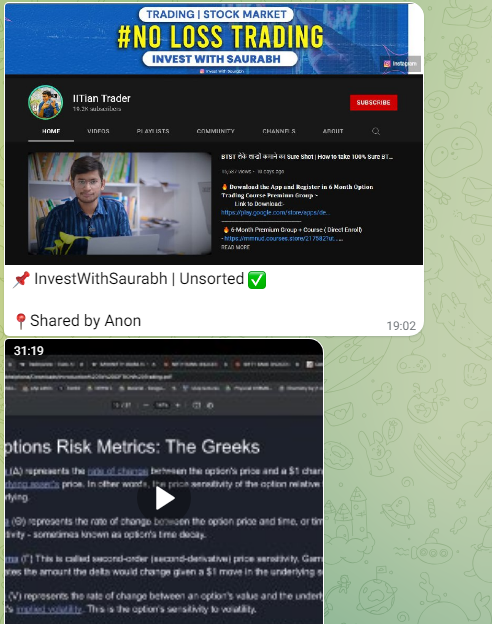This screenshot has height=624, width=492.
Task: Click the green checkmark emoji in caption
Action: click(x=257, y=280)
